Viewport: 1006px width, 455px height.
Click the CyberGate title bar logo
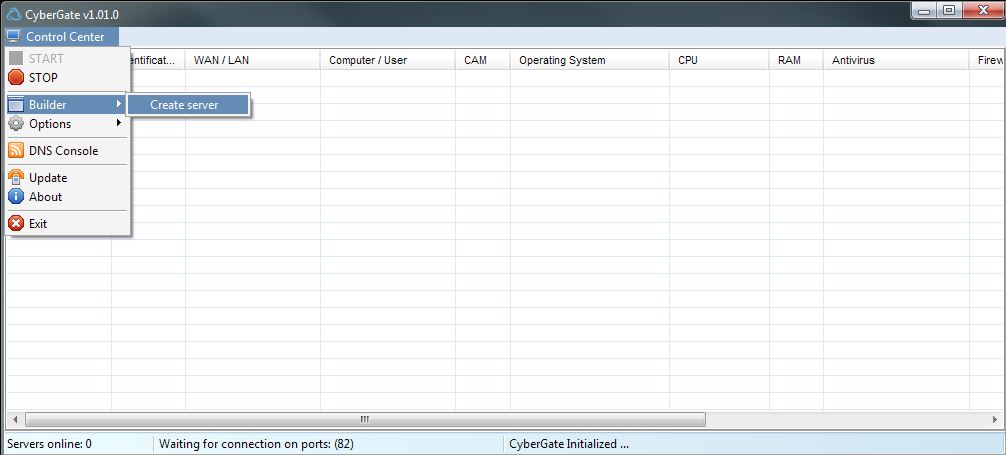13,14
